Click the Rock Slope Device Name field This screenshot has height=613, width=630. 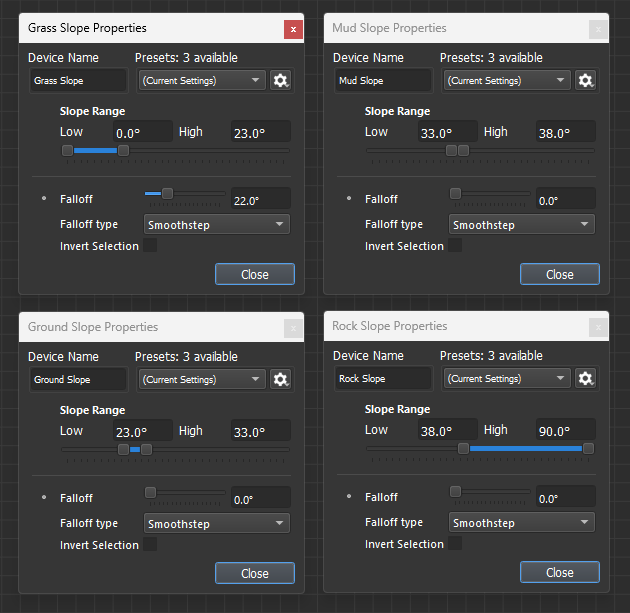[x=384, y=379]
